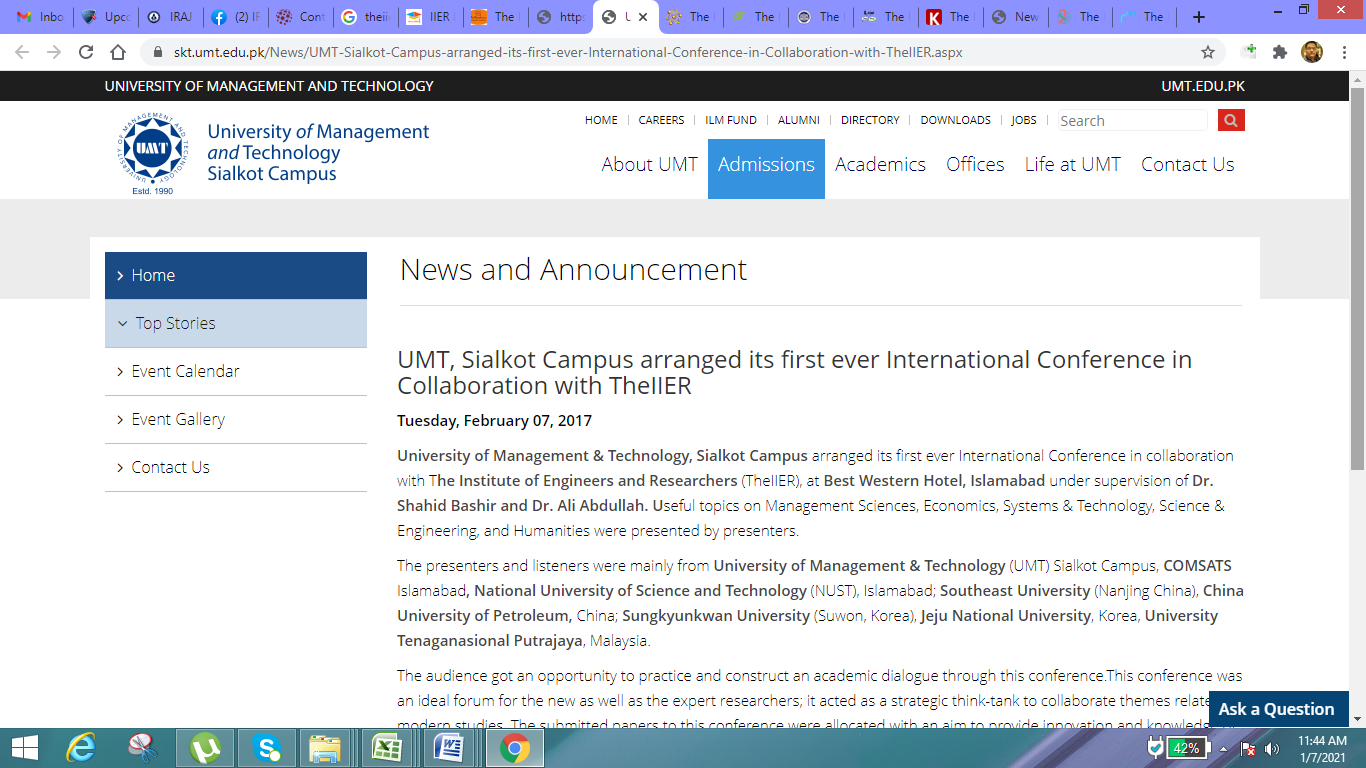1366x768 pixels.
Task: Click the extension icon left of the puzzle icon
Action: click(x=1249, y=52)
